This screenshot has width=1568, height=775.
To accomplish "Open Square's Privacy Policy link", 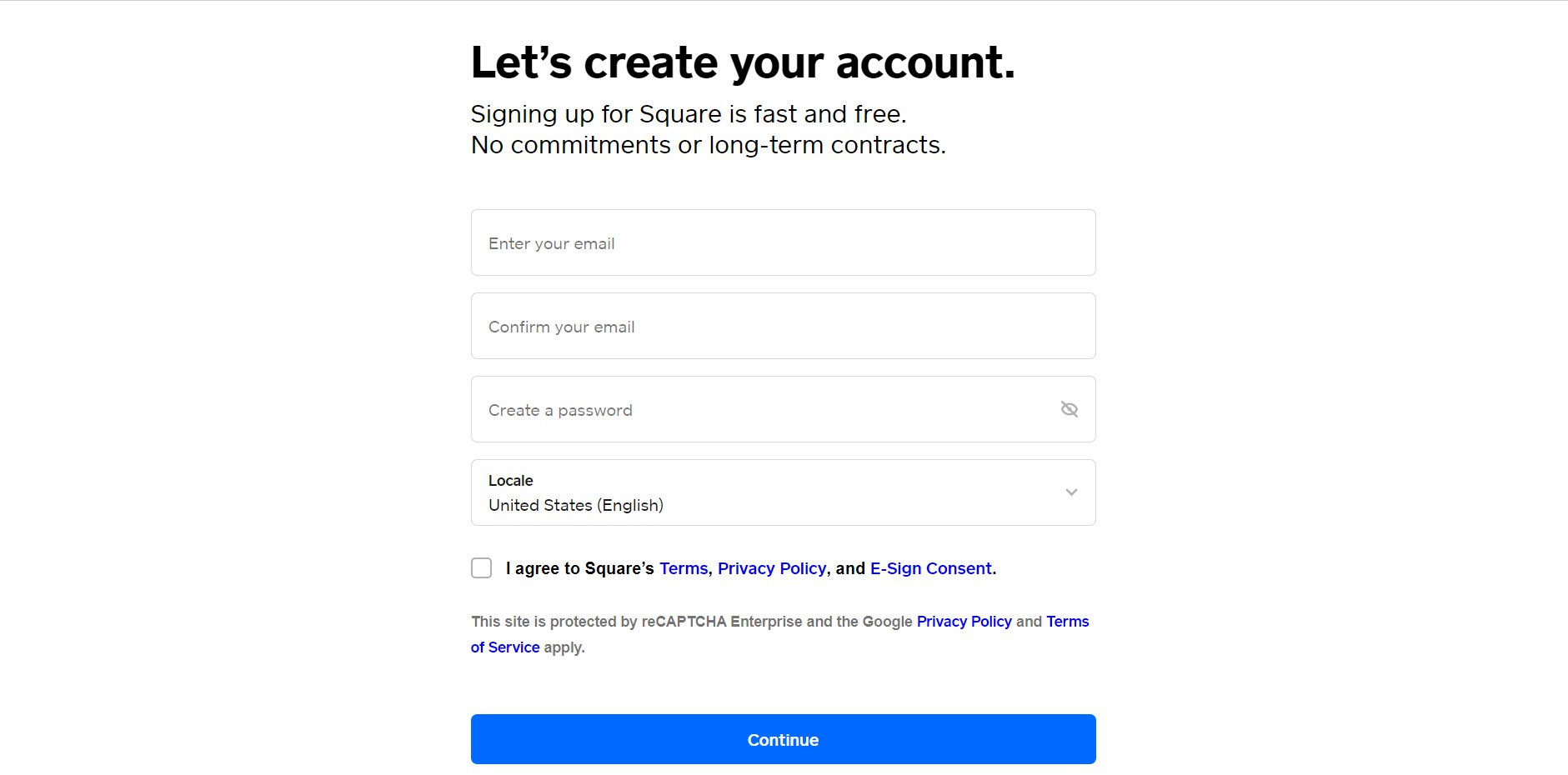I will pos(772,568).
